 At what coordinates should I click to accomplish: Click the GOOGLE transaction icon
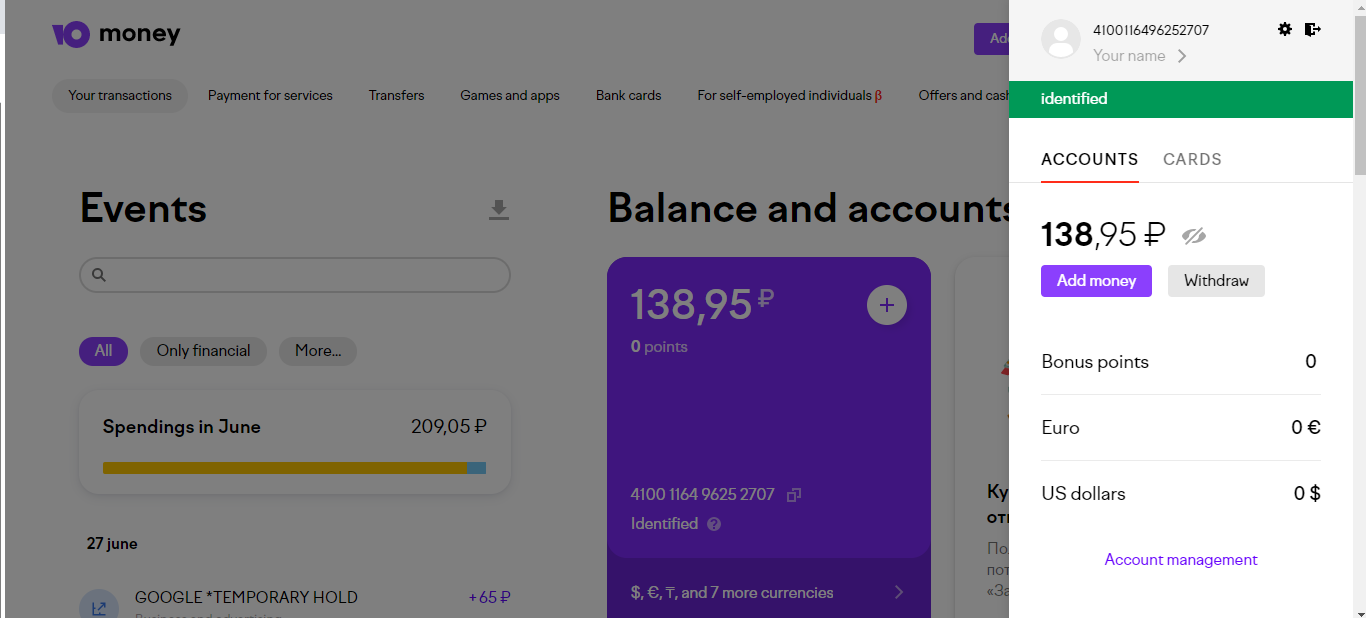(99, 606)
